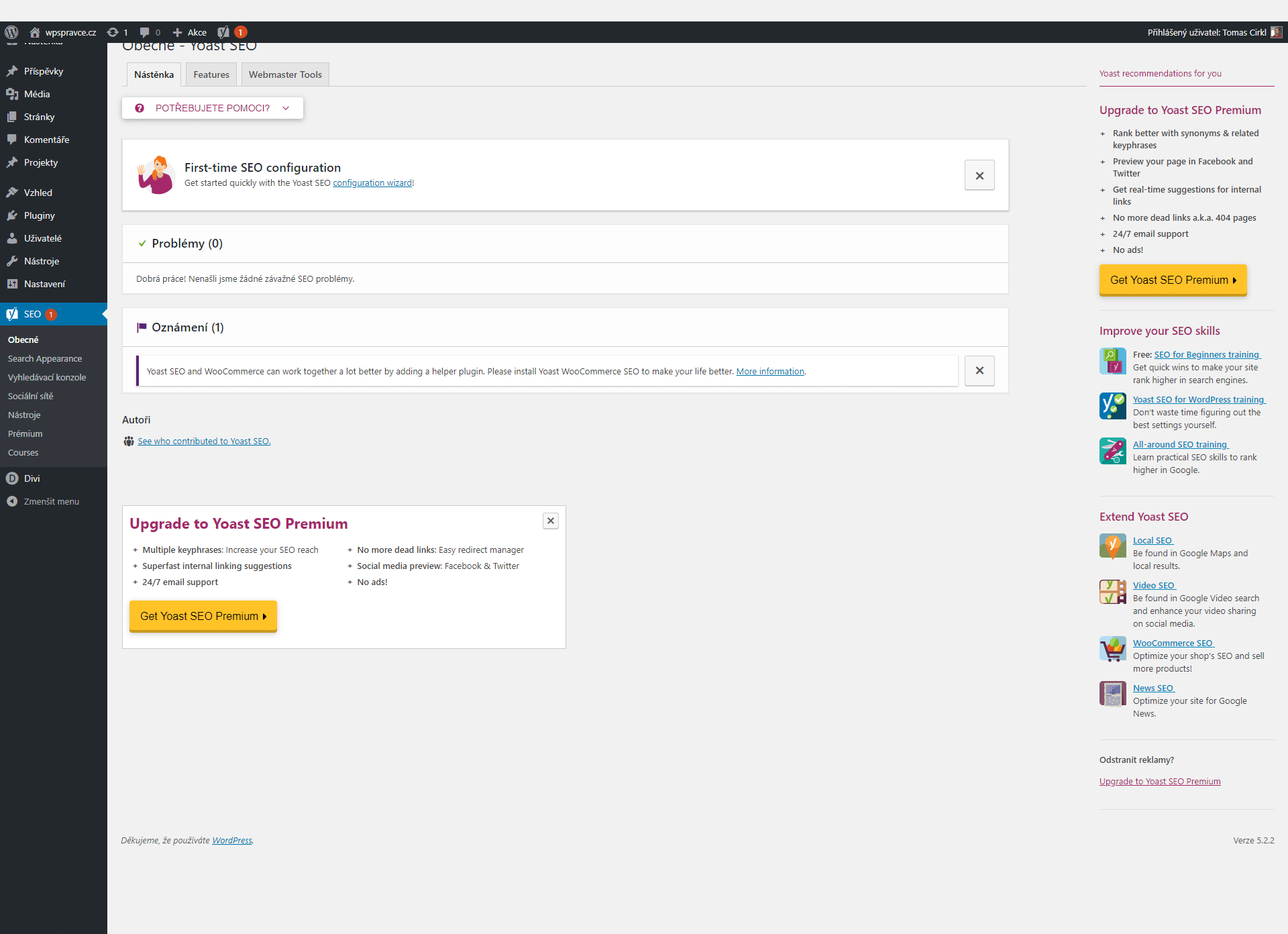The image size is (1288, 934).
Task: Open the WooCommerce SEO link
Action: click(1173, 643)
